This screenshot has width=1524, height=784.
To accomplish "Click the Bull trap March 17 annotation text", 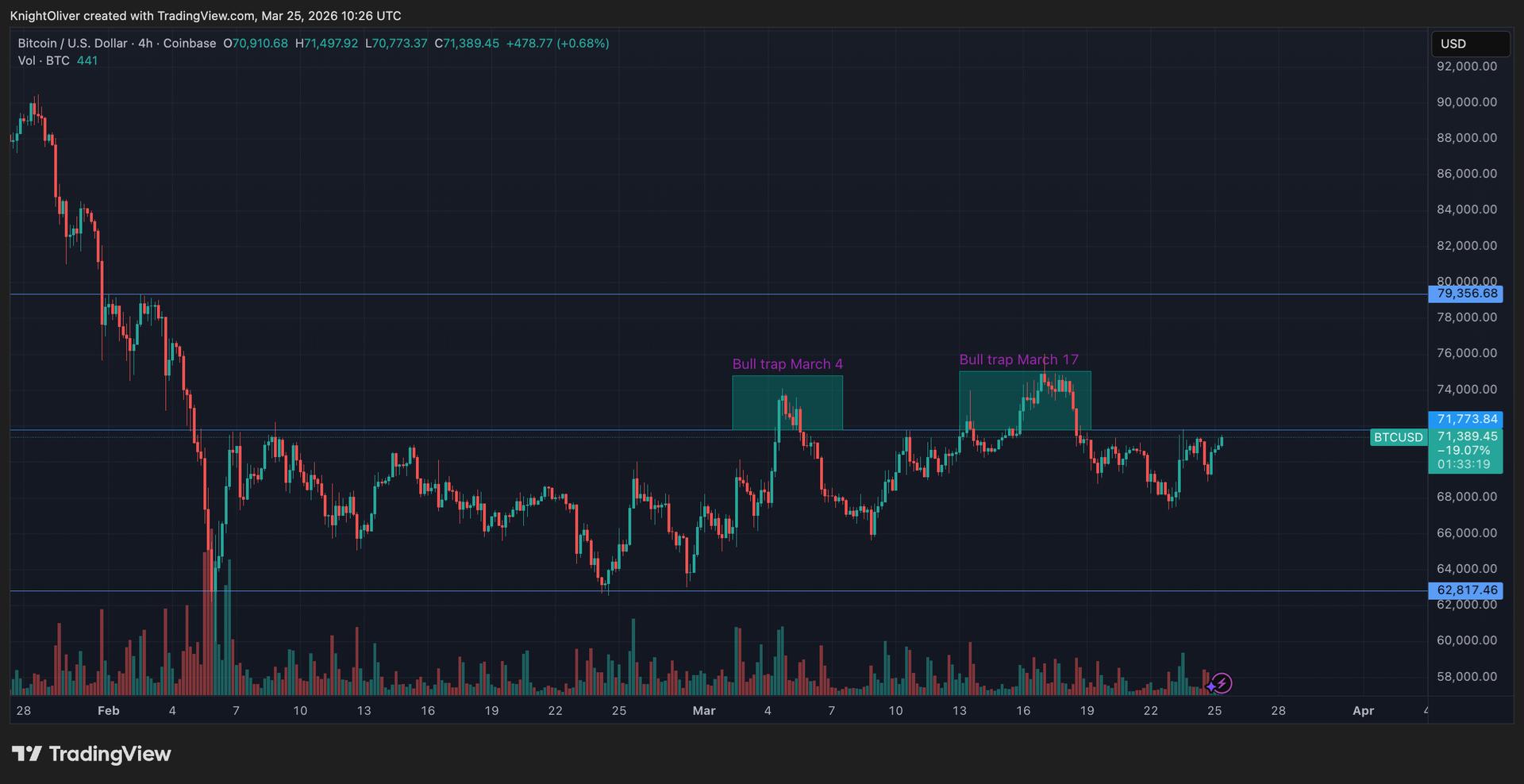I will 1019,359.
